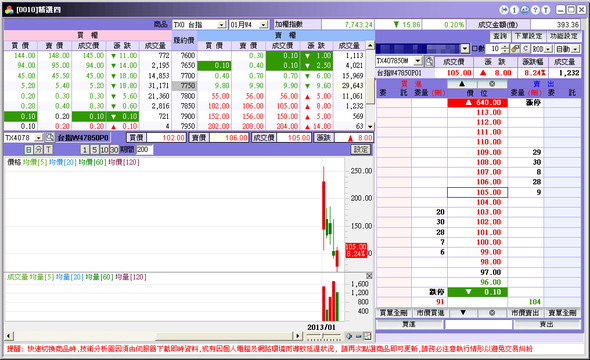Image resolution: width=590 pixels, height=360 pixels.
Task: Click the blue smiley icon in title bar
Action: click(525, 10)
